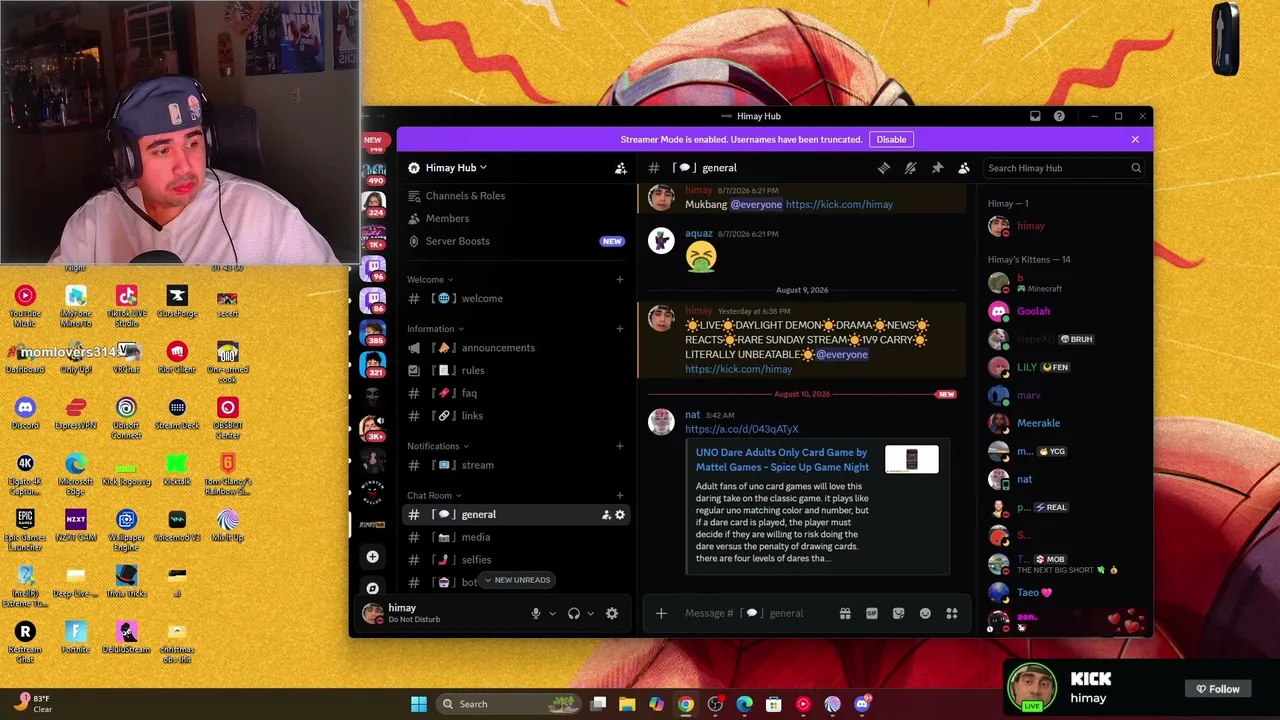Open edit channel gear on general row
Screen dimensions: 1280x720
tap(620, 515)
